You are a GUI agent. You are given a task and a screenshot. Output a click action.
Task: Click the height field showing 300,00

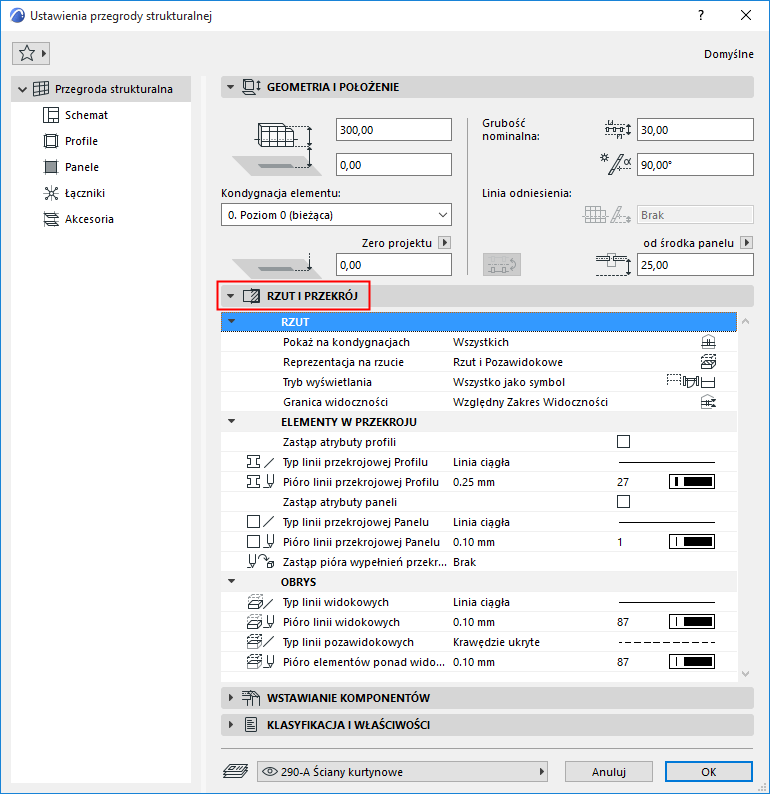[394, 130]
